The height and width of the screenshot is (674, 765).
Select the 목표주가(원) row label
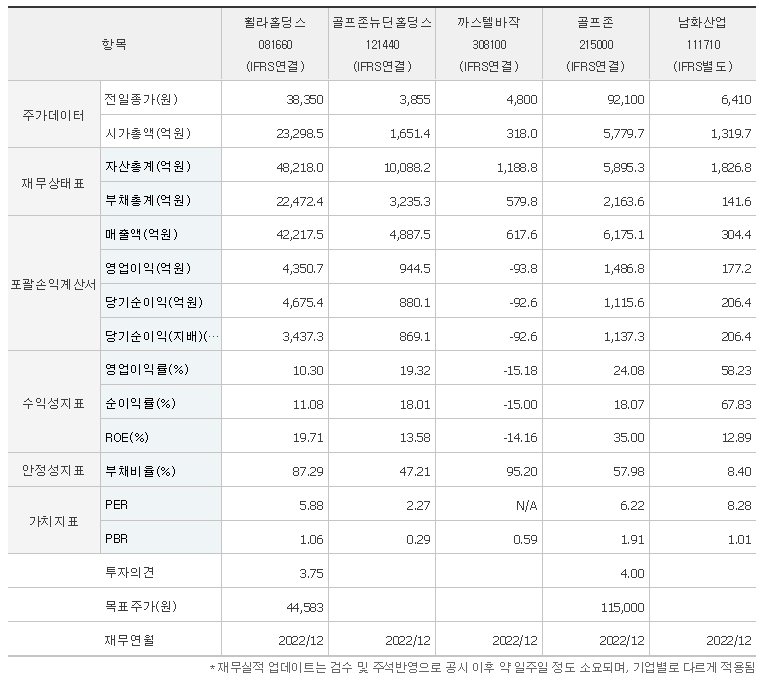pyautogui.click(x=141, y=607)
